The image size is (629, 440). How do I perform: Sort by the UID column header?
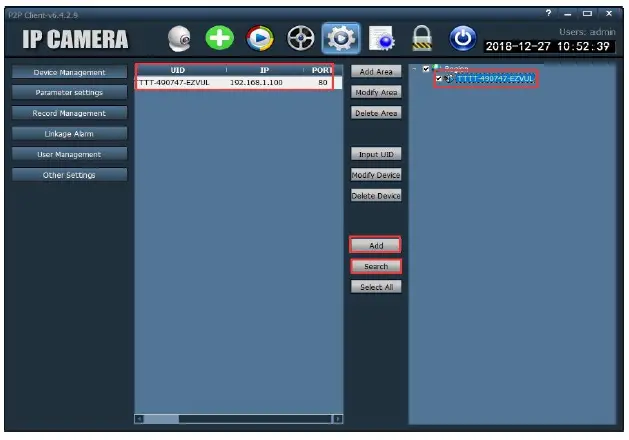(178, 70)
